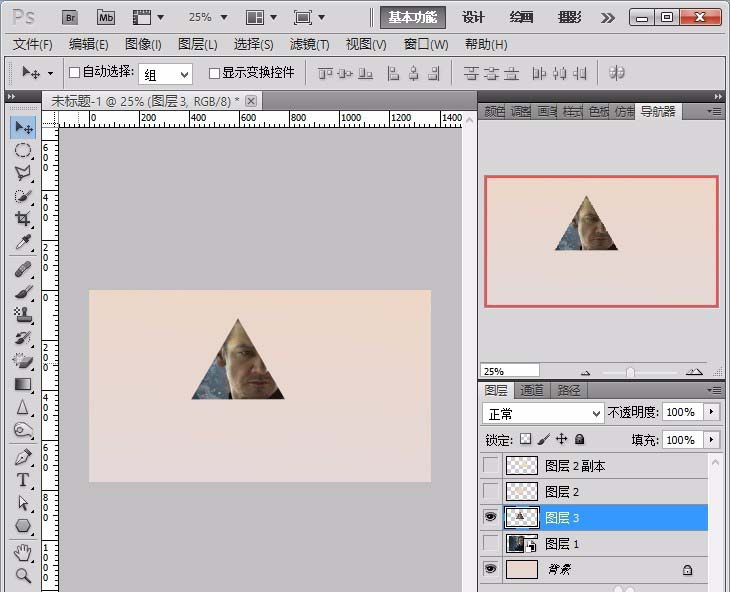Enable 显示变换控件 checkbox

click(214, 73)
